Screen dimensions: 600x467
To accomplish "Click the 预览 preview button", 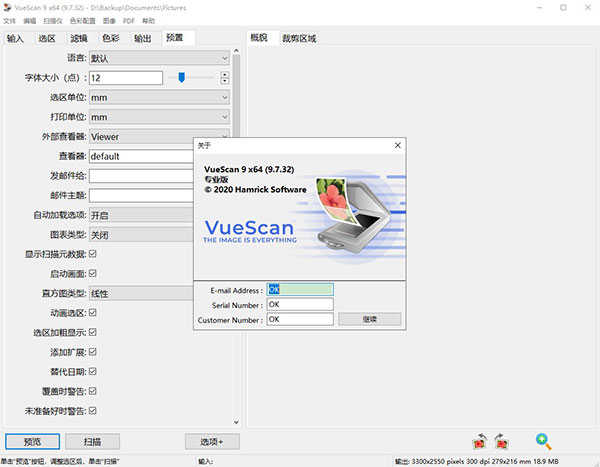I will pyautogui.click(x=33, y=442).
